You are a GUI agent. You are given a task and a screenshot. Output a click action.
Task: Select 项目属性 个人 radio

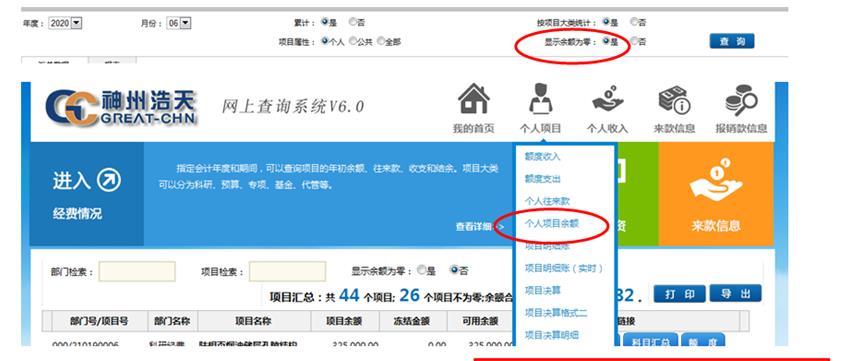324,41
